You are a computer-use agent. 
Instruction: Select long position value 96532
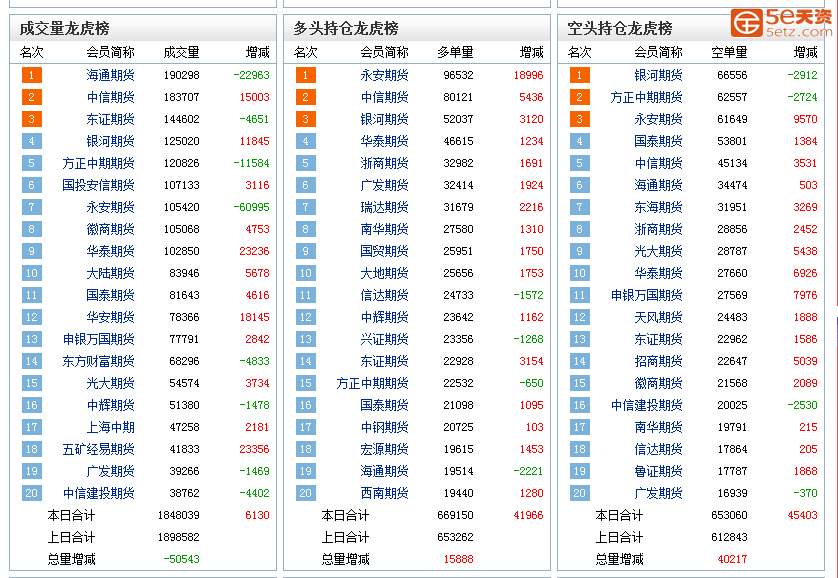click(459, 75)
